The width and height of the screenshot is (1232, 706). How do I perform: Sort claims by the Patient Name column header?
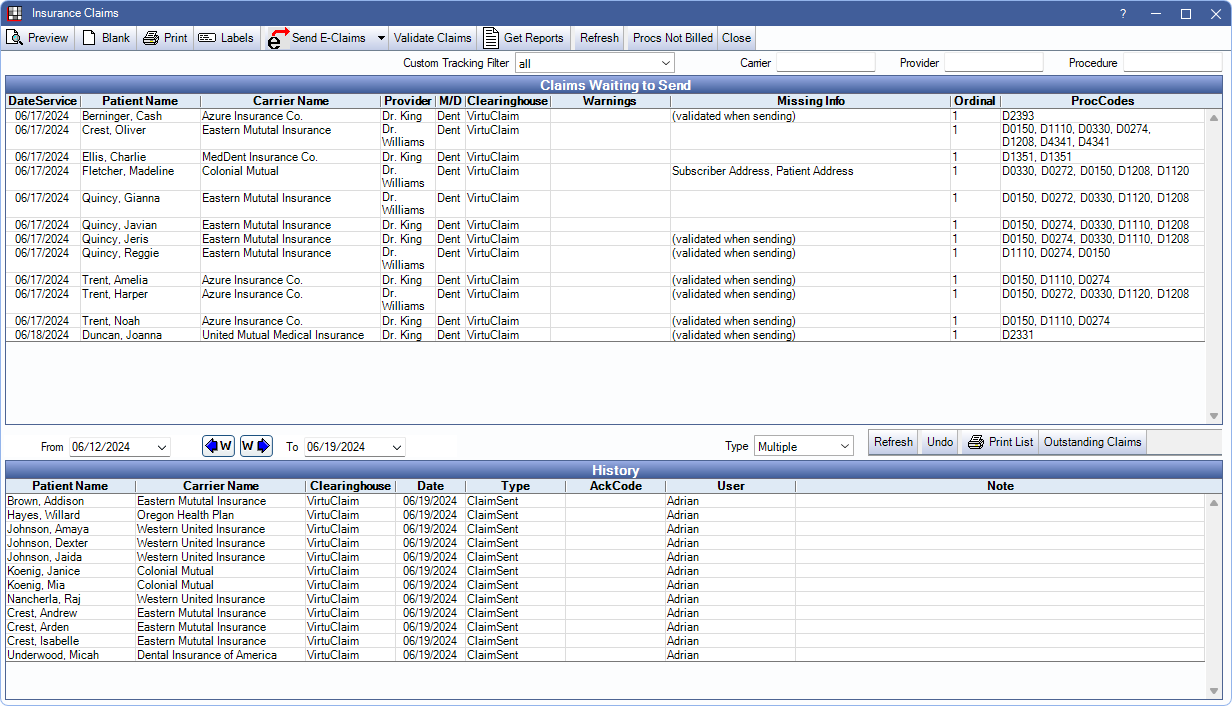140,101
